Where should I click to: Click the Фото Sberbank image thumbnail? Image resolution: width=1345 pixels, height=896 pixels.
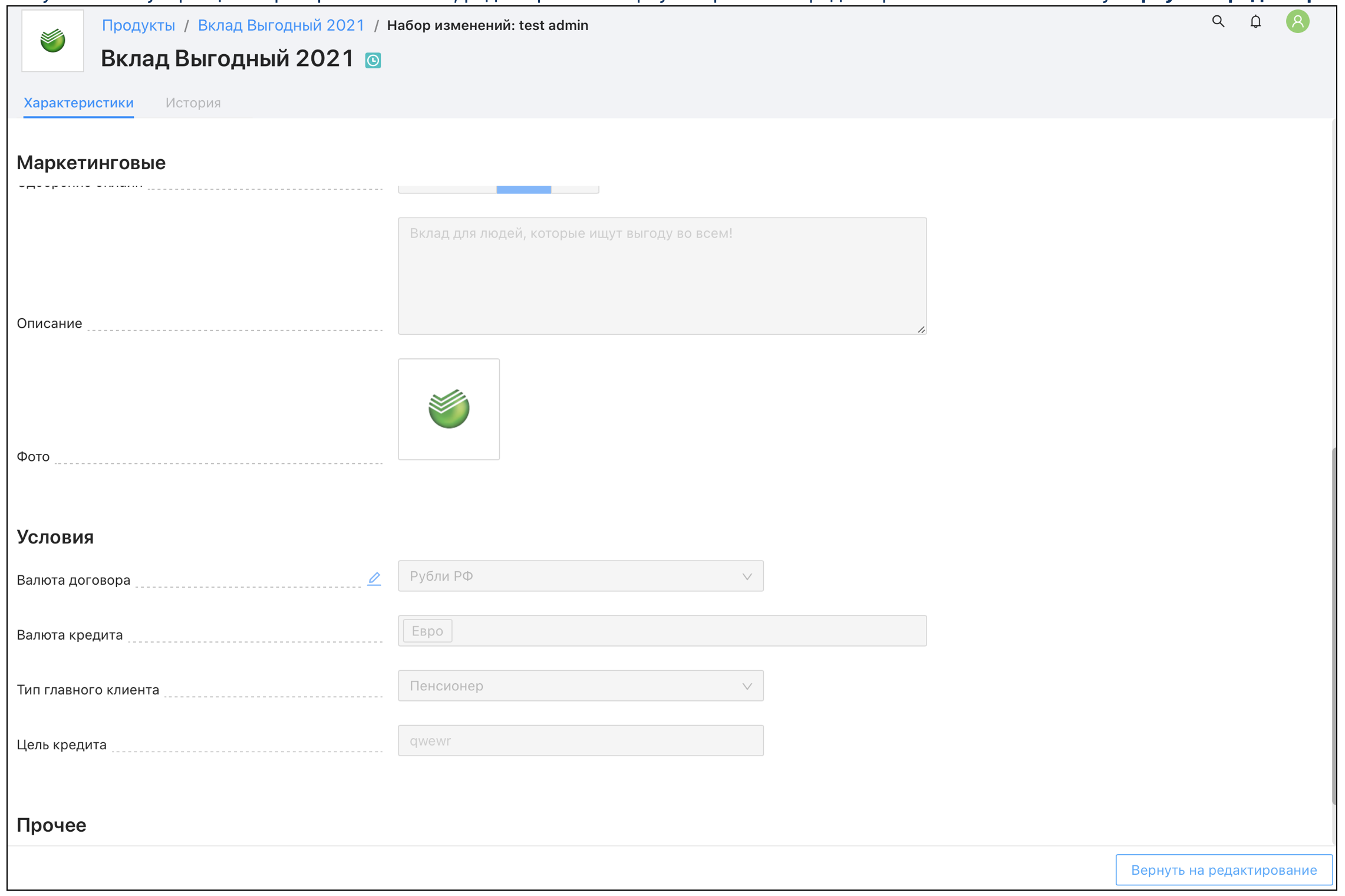click(x=449, y=409)
